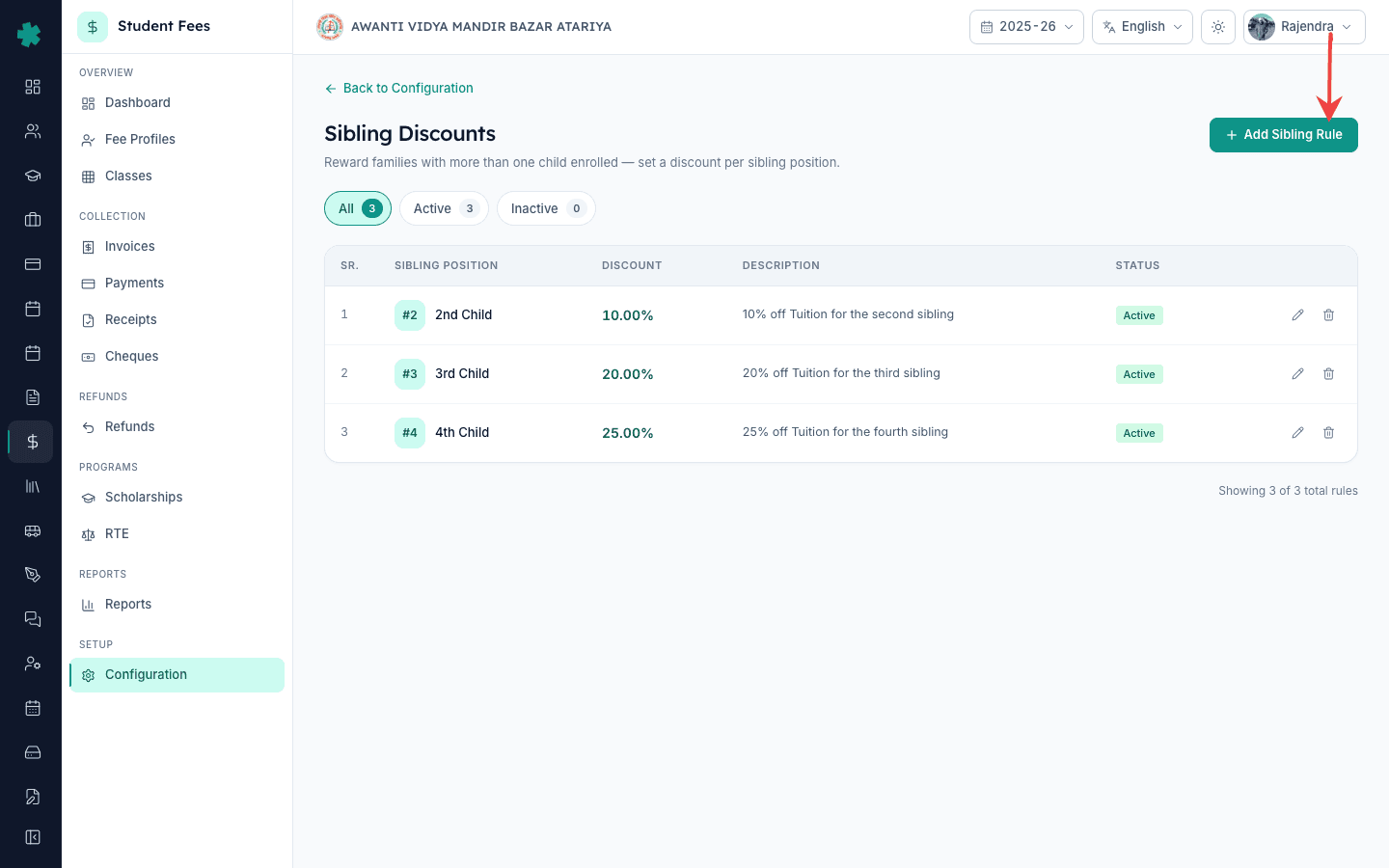Click the DESCRIPTION column header
1389x868 pixels.
[x=780, y=265]
